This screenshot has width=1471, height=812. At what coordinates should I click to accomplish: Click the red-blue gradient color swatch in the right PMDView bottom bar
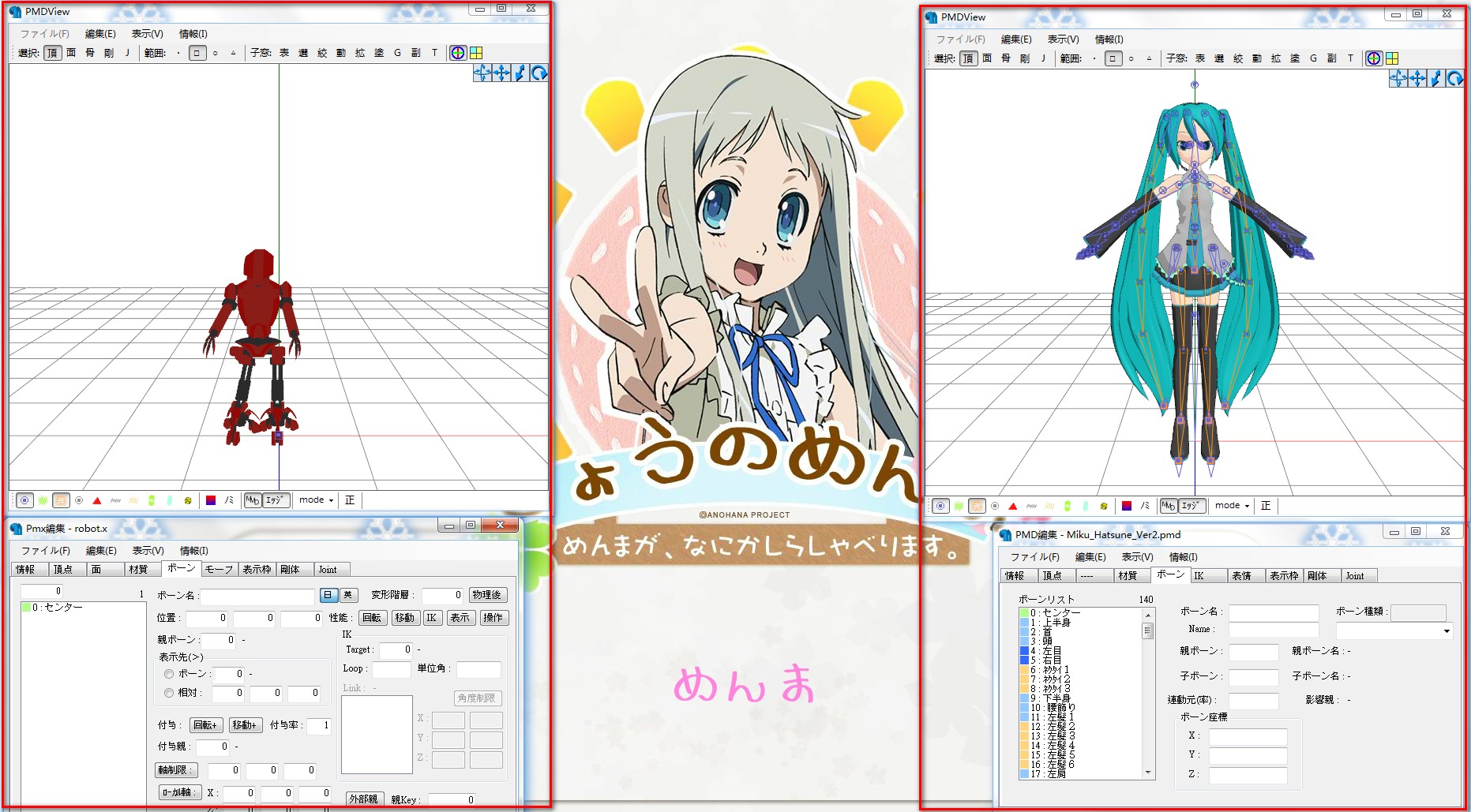(1127, 506)
